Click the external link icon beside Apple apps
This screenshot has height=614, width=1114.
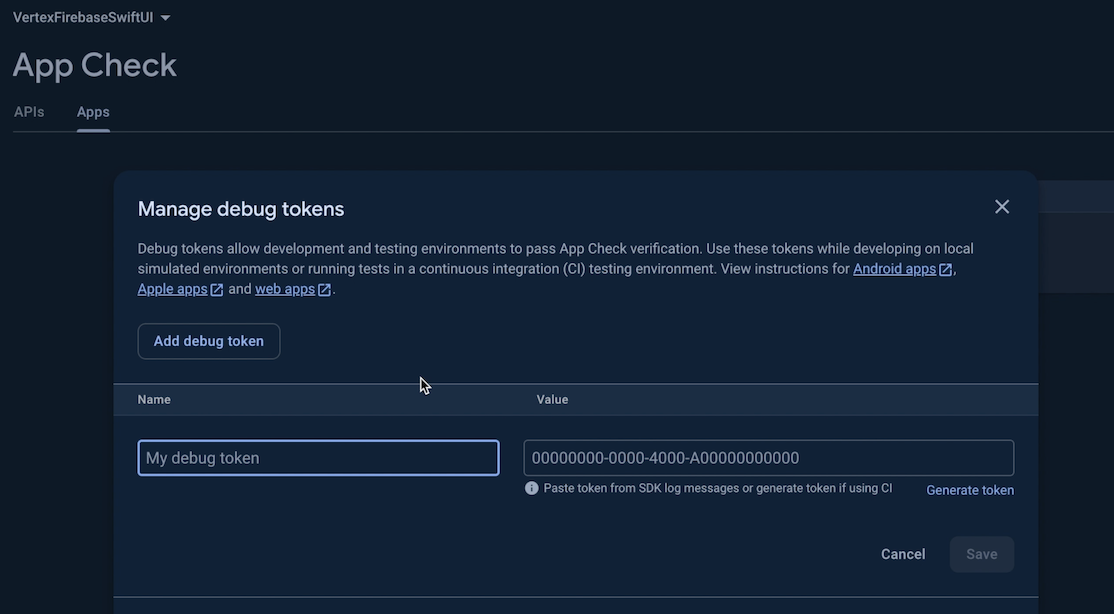[217, 290]
